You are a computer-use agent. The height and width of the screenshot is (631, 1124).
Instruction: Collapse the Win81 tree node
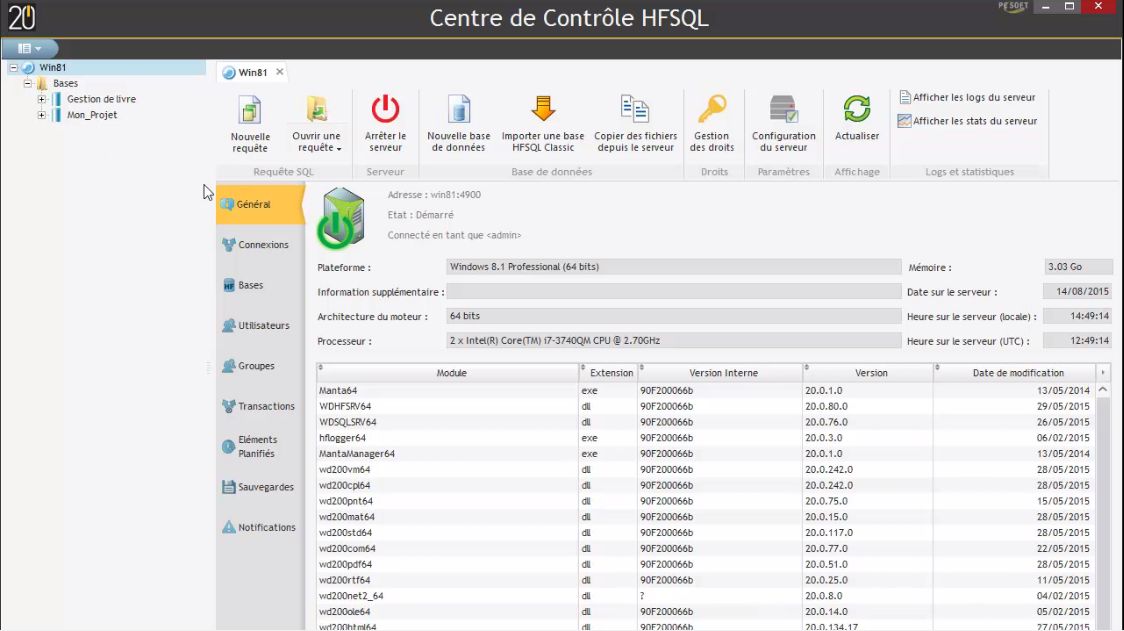coord(14,67)
